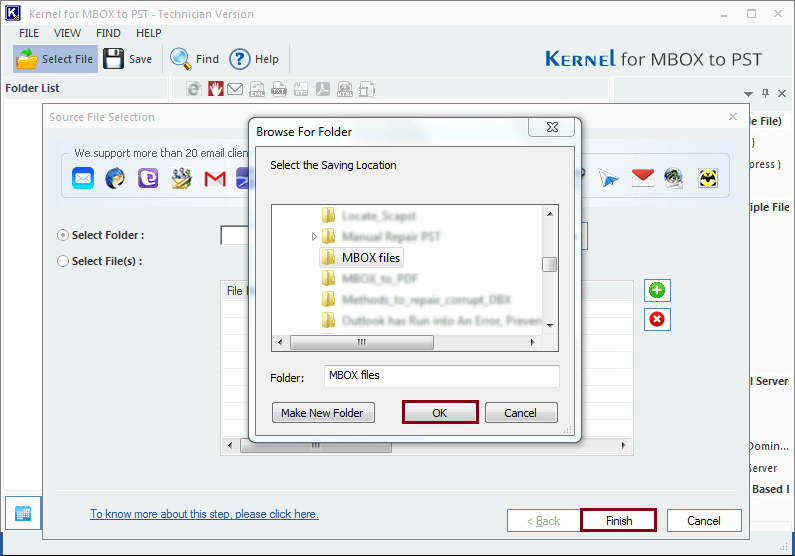Screen dimensions: 795x556
Task: Select the 'MBOX_to_PDF' folder in tree
Action: point(379,278)
